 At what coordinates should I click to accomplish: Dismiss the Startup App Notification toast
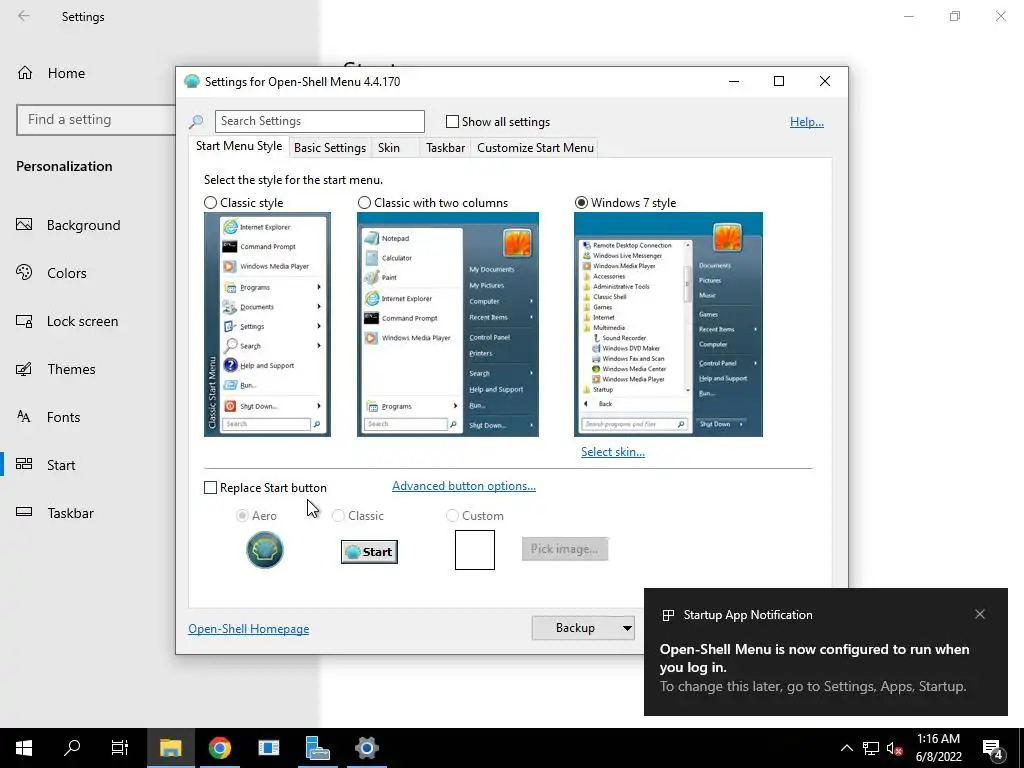point(980,614)
